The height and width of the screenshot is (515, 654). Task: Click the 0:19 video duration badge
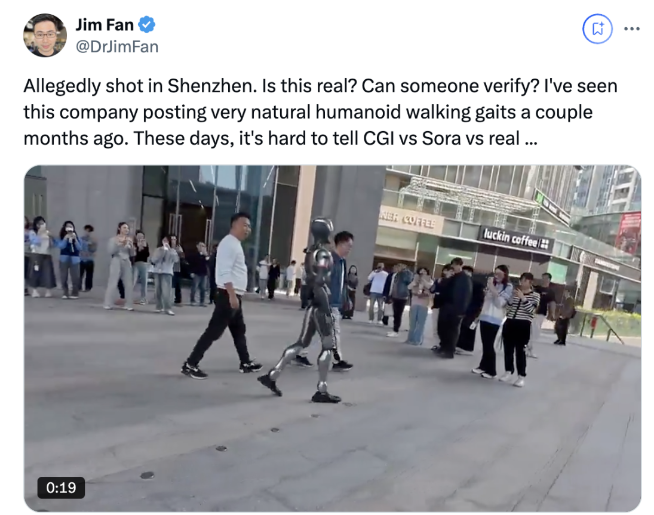tap(61, 487)
